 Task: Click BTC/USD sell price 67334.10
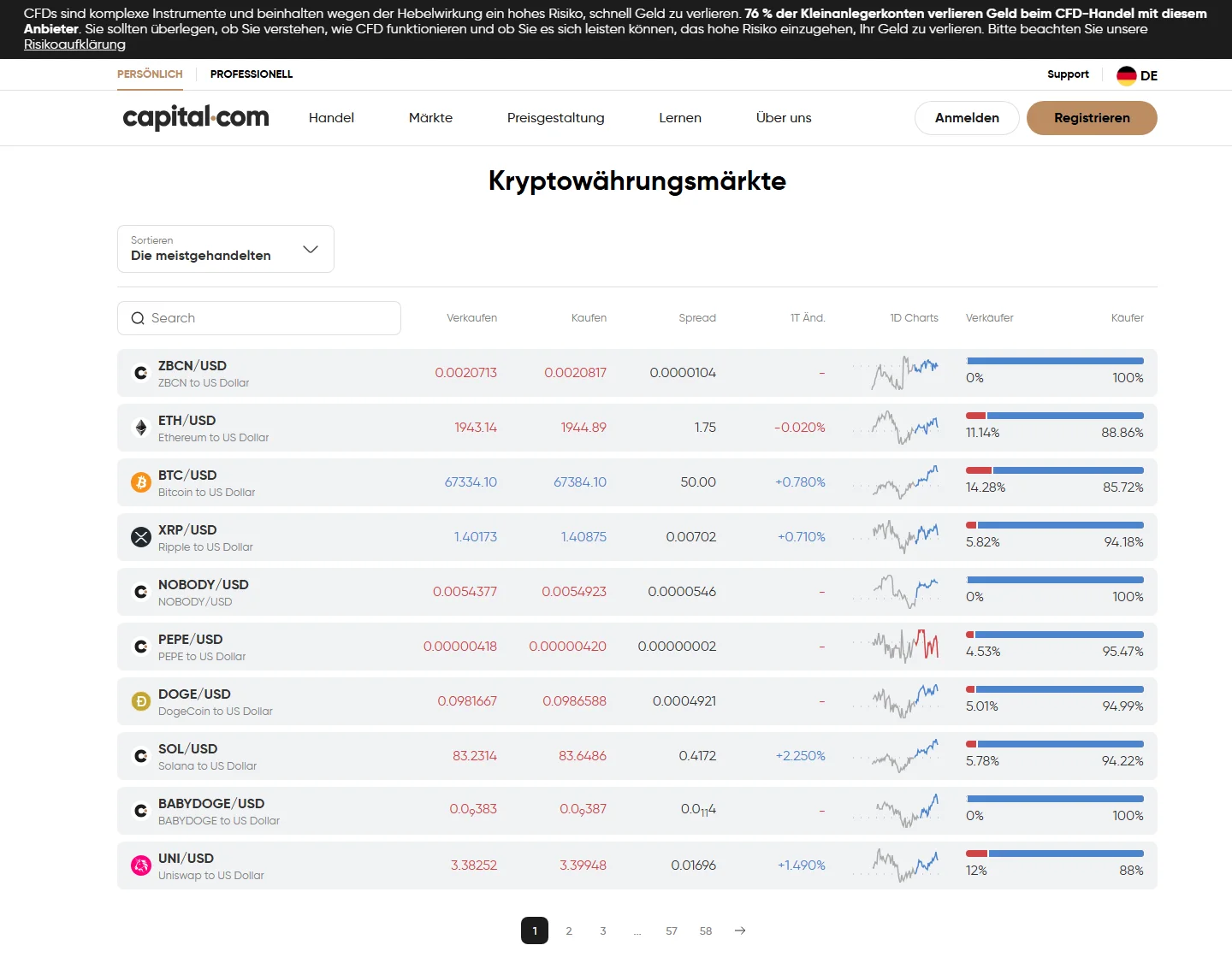(471, 482)
